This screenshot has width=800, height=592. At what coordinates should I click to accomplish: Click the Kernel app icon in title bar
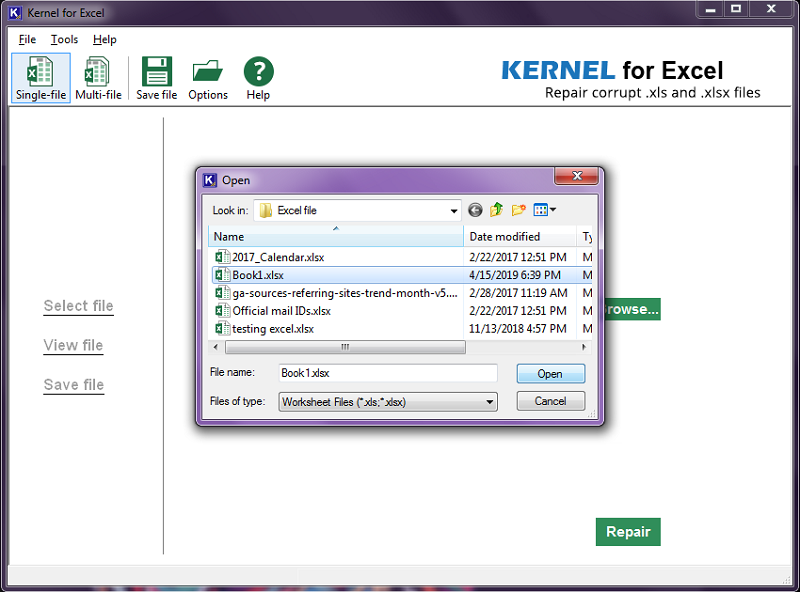coord(15,13)
